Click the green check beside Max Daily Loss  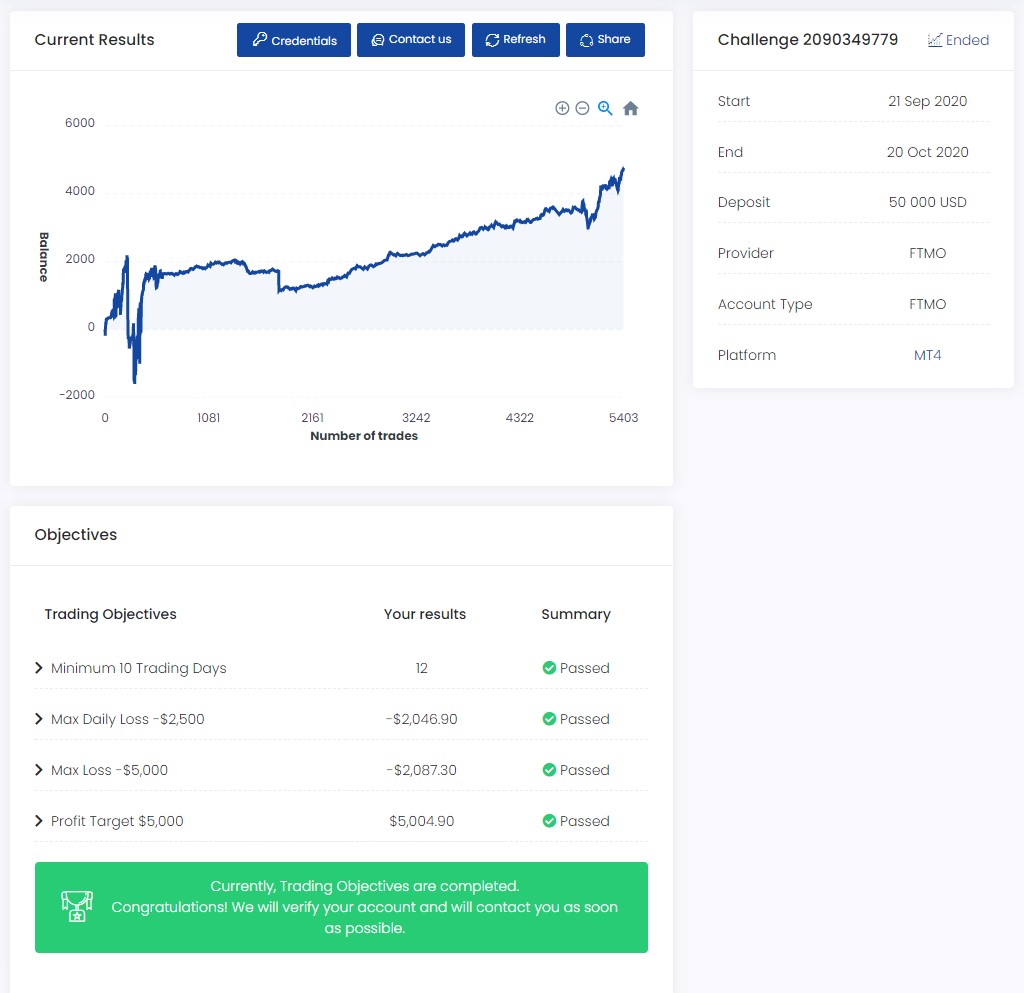(549, 719)
